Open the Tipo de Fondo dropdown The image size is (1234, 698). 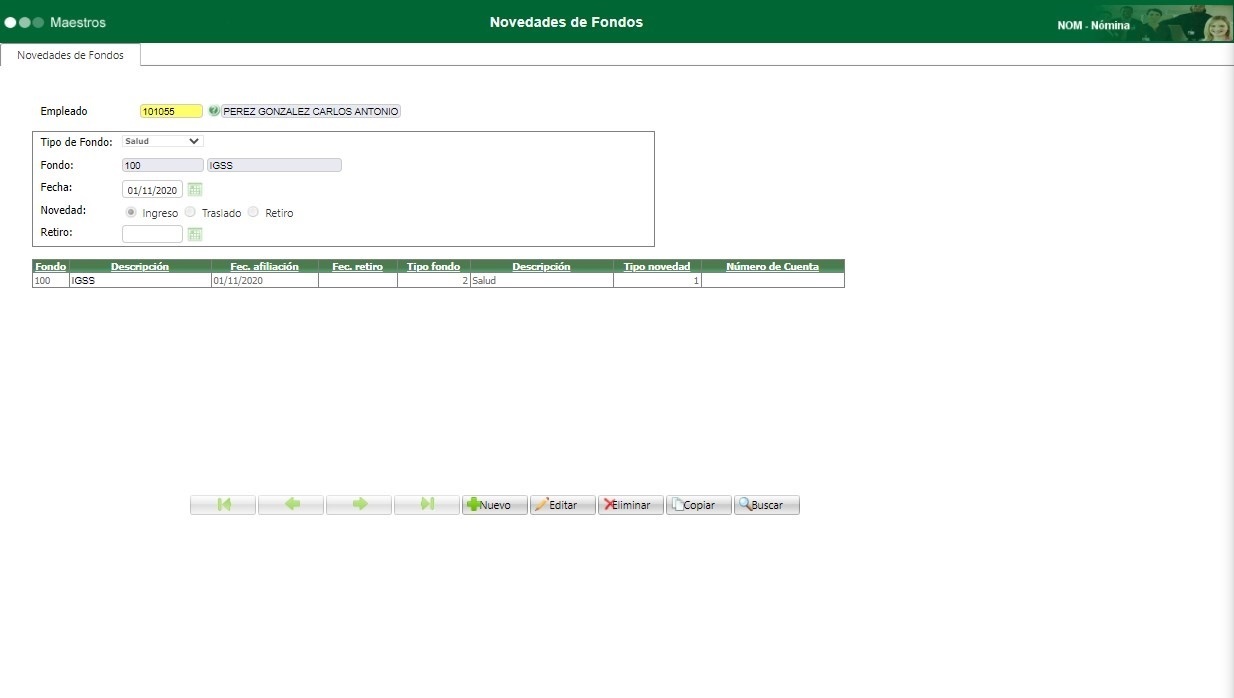point(162,141)
